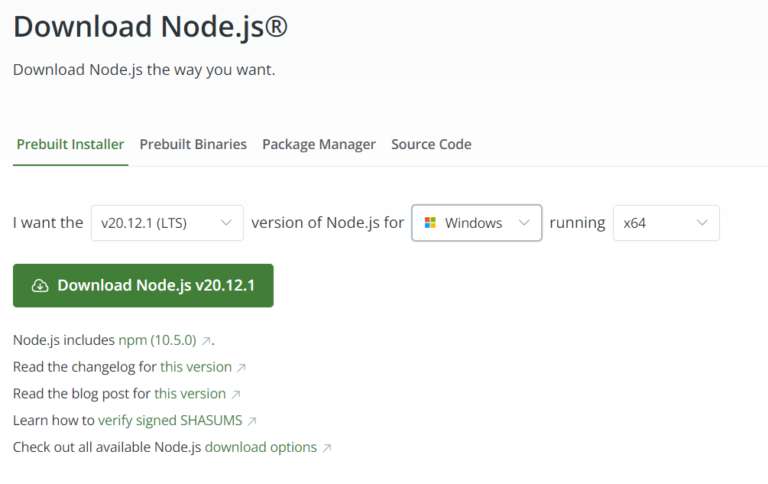The image size is (768, 484).
Task: Open the download options link
Action: (261, 447)
